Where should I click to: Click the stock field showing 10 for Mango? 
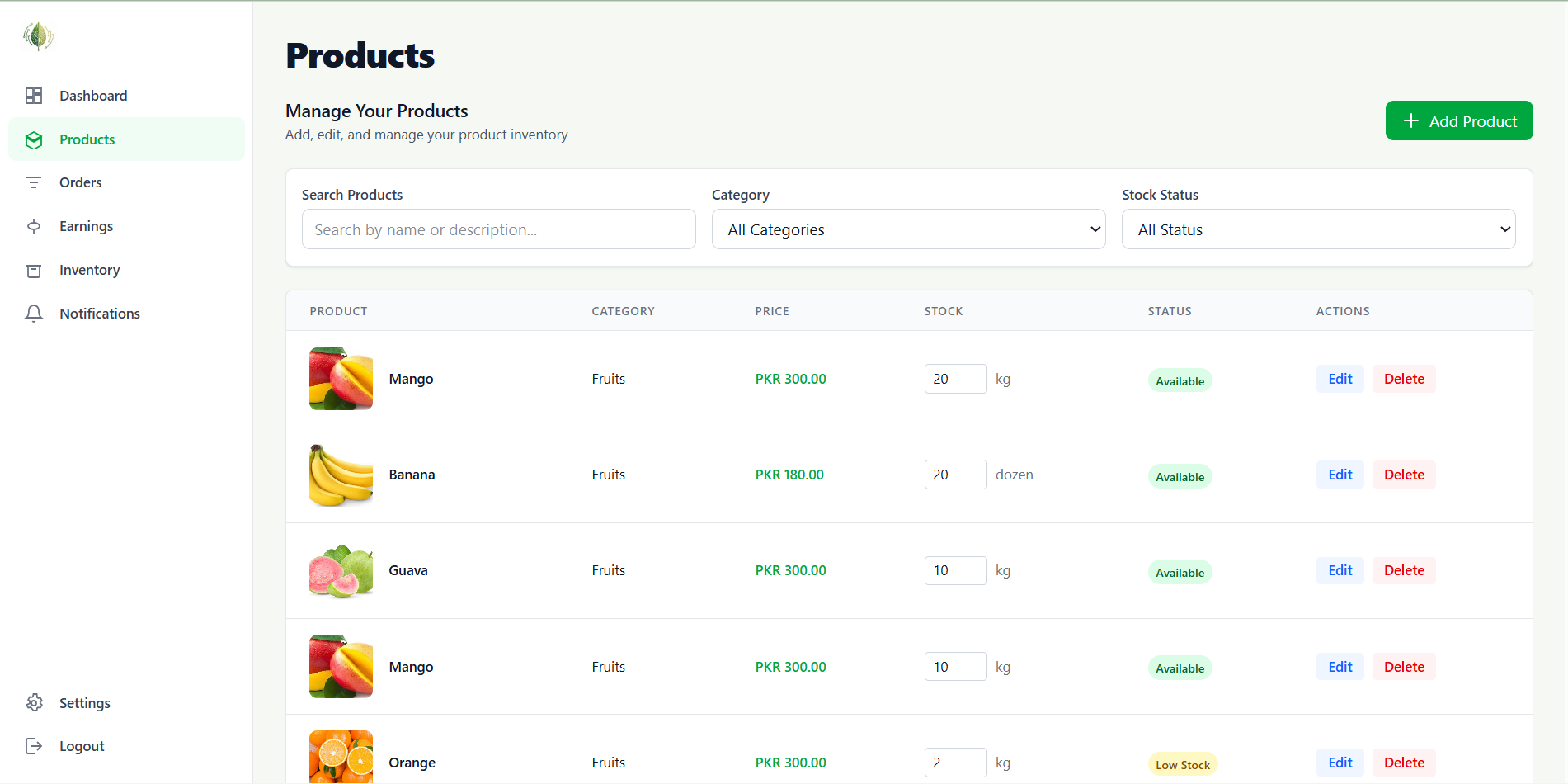955,667
